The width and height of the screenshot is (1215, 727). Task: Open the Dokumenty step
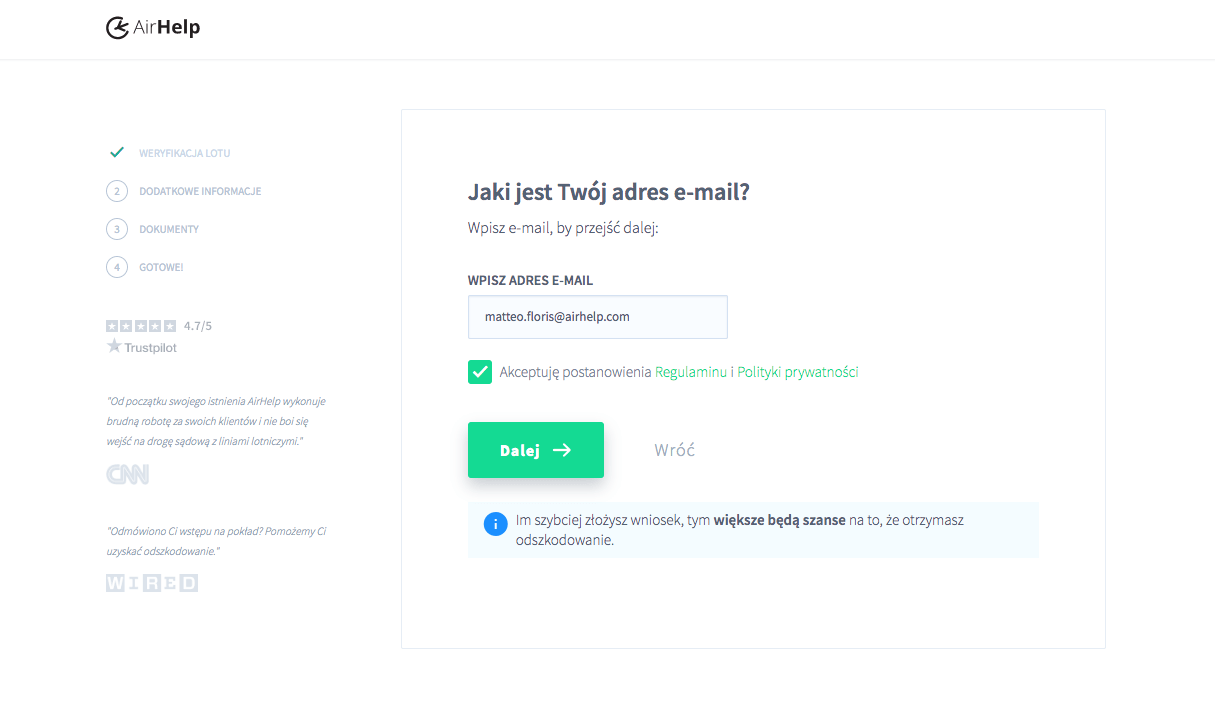click(169, 229)
